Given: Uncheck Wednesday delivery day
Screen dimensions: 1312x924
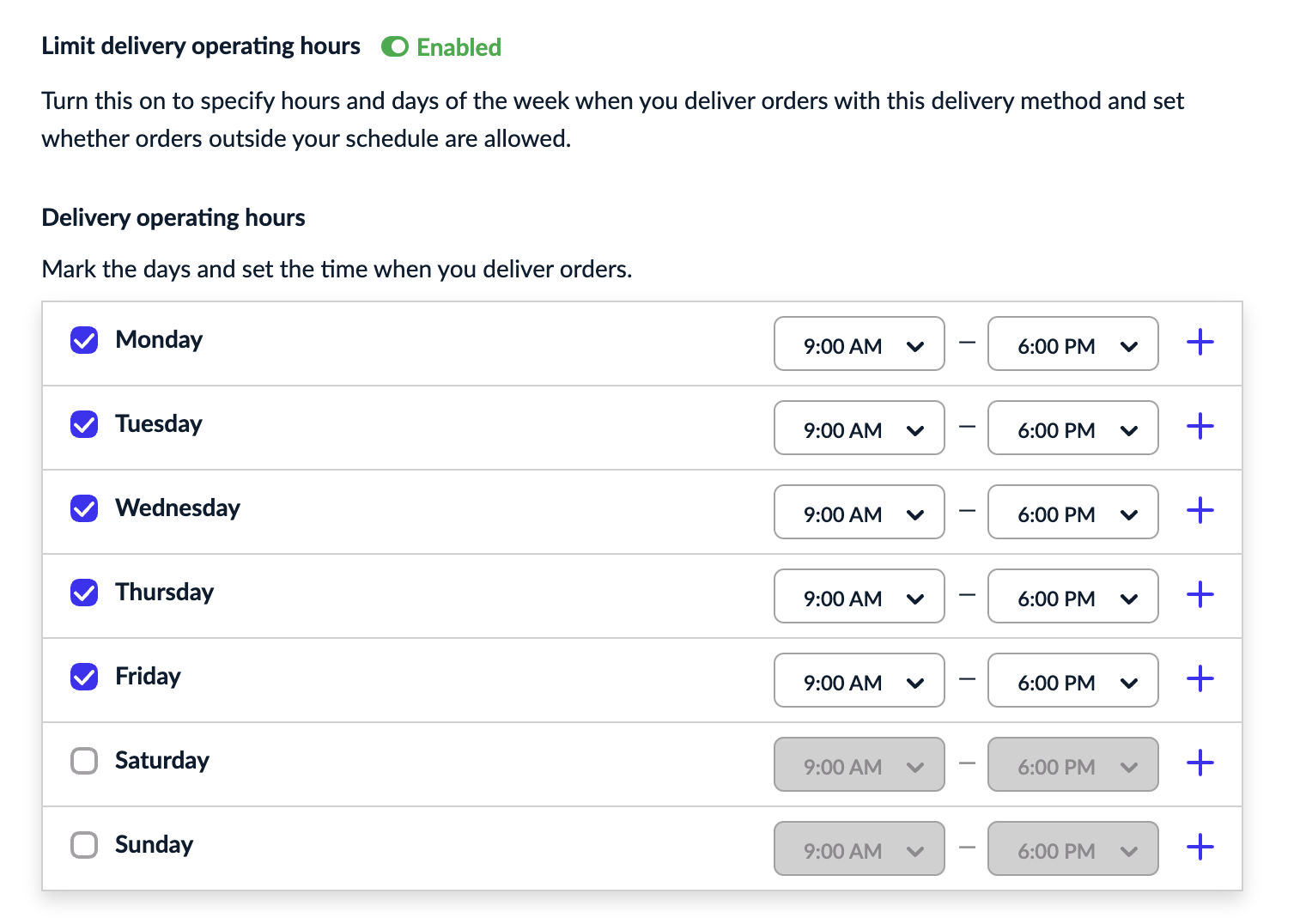Looking at the screenshot, I should (84, 508).
